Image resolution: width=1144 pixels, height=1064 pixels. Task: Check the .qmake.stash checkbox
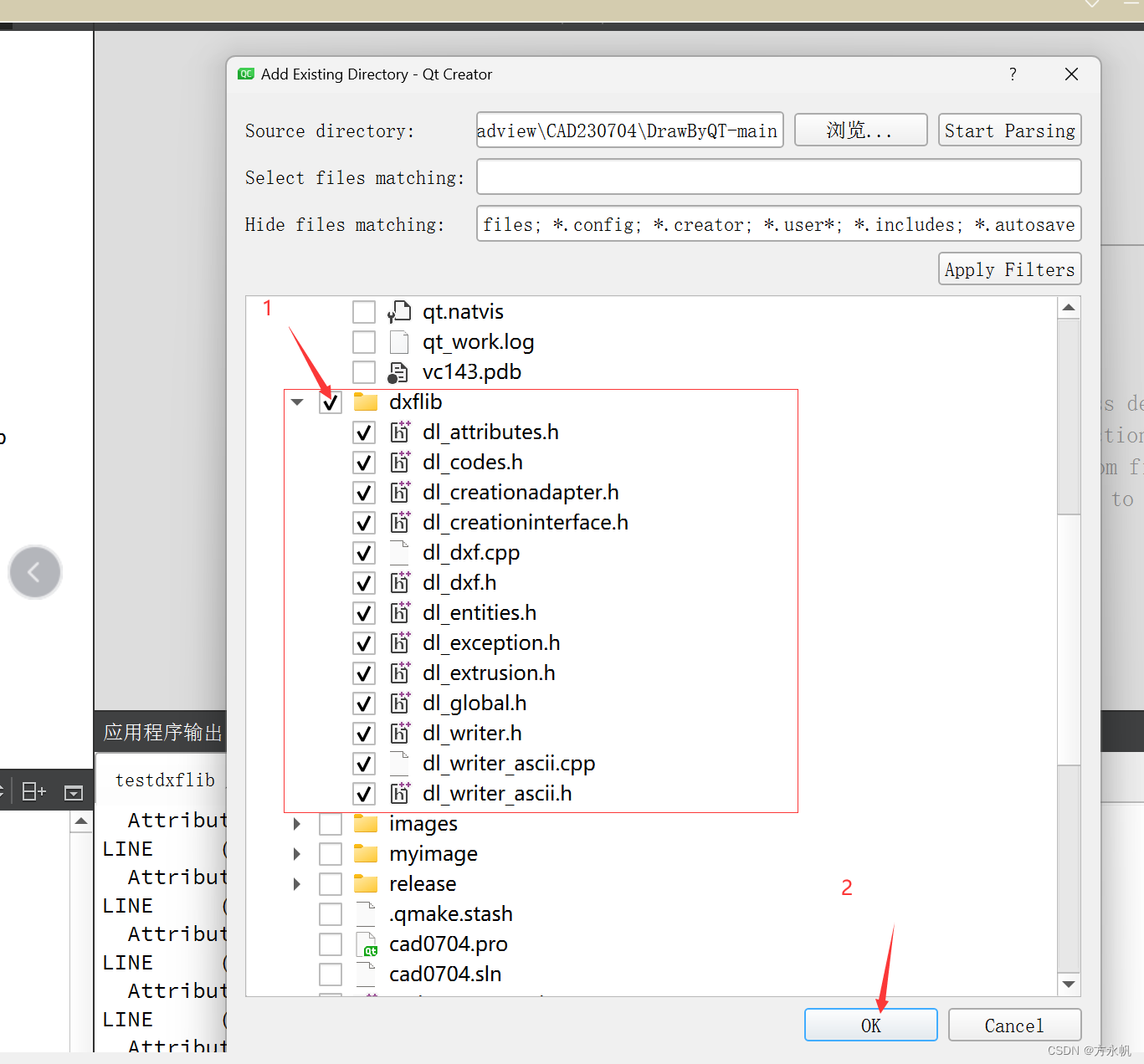[x=331, y=914]
